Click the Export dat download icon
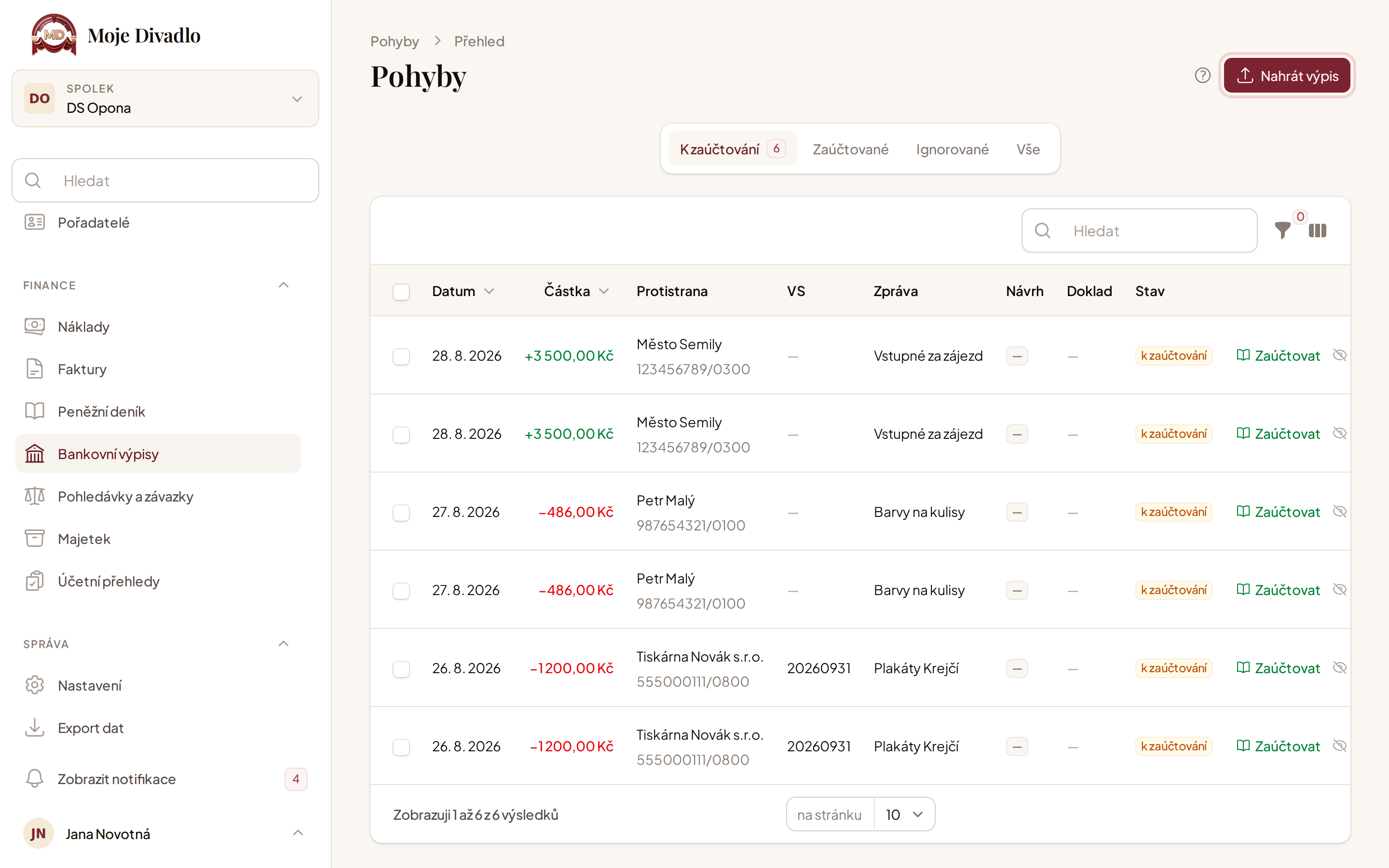Viewport: 1389px width, 868px height. click(x=34, y=728)
